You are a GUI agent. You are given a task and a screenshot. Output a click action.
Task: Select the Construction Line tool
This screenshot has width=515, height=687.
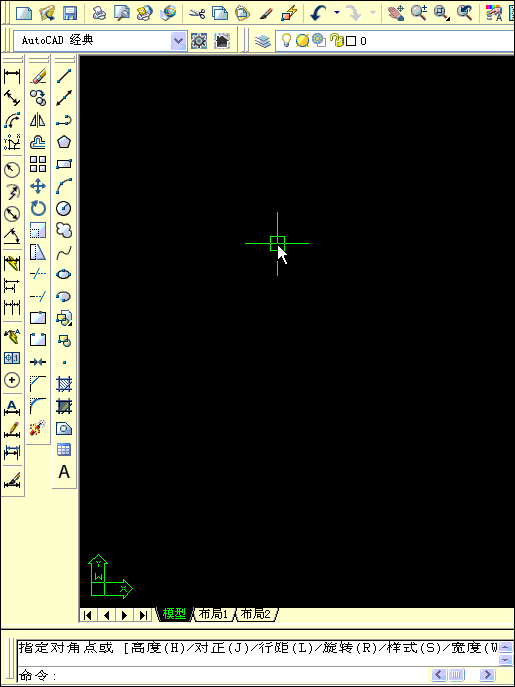point(64,98)
